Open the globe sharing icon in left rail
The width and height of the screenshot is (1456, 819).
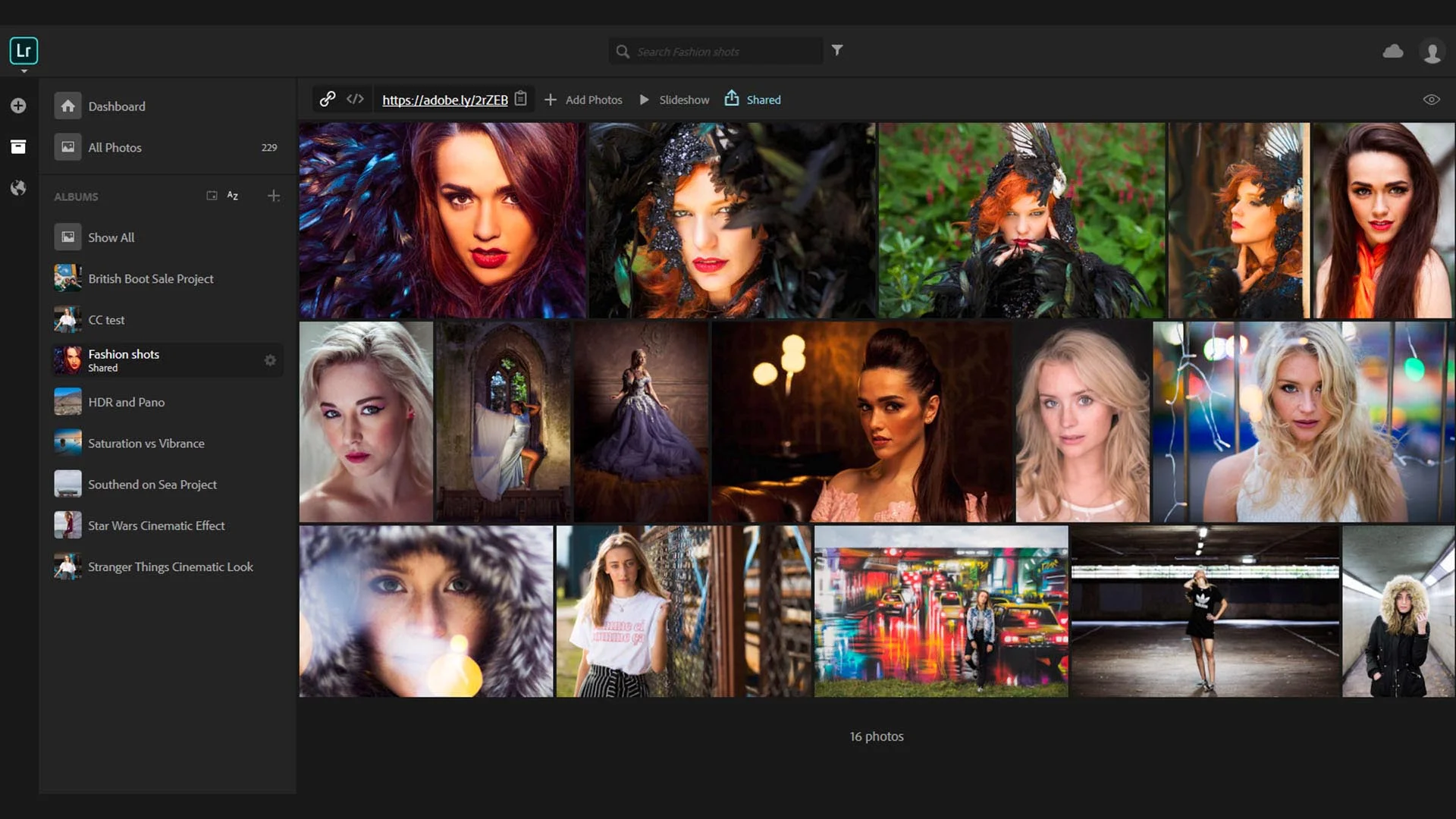18,188
